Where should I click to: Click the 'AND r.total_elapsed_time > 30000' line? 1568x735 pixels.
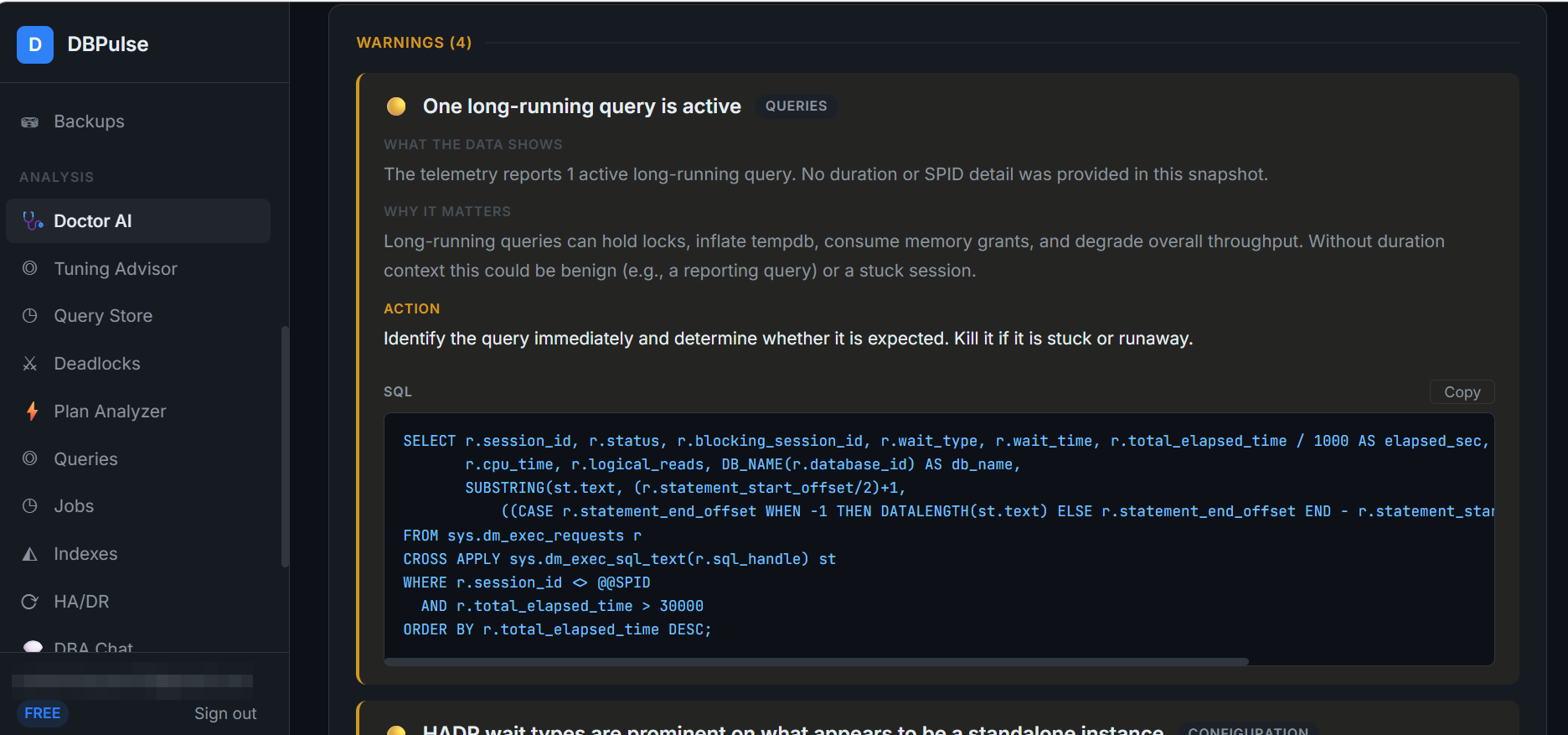click(562, 606)
